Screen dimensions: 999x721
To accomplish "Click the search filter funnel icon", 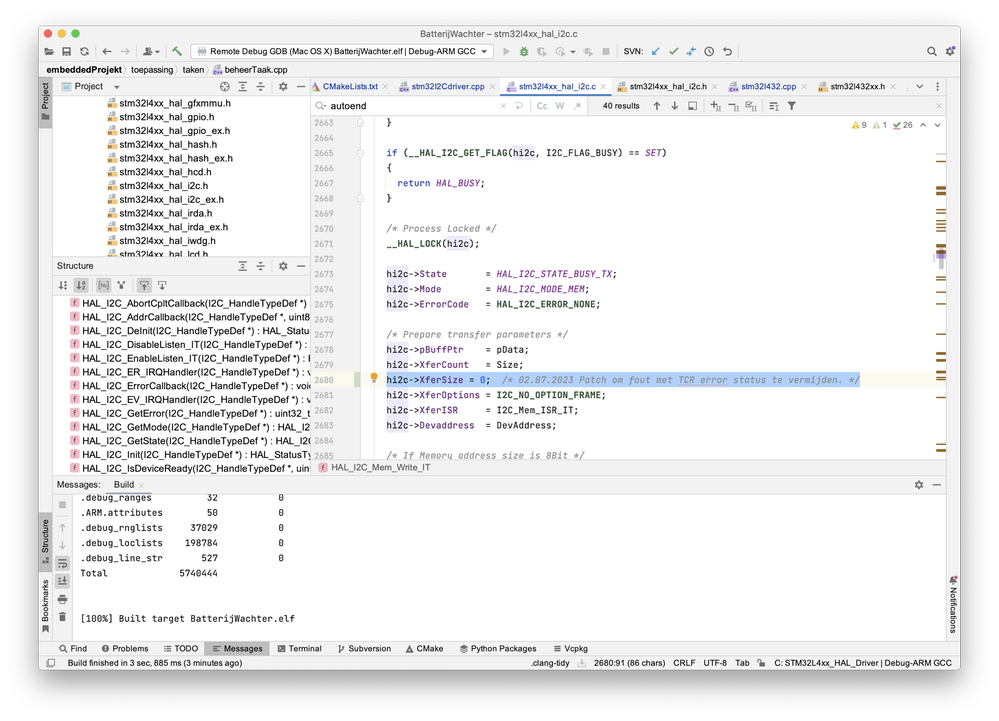I will [x=791, y=106].
